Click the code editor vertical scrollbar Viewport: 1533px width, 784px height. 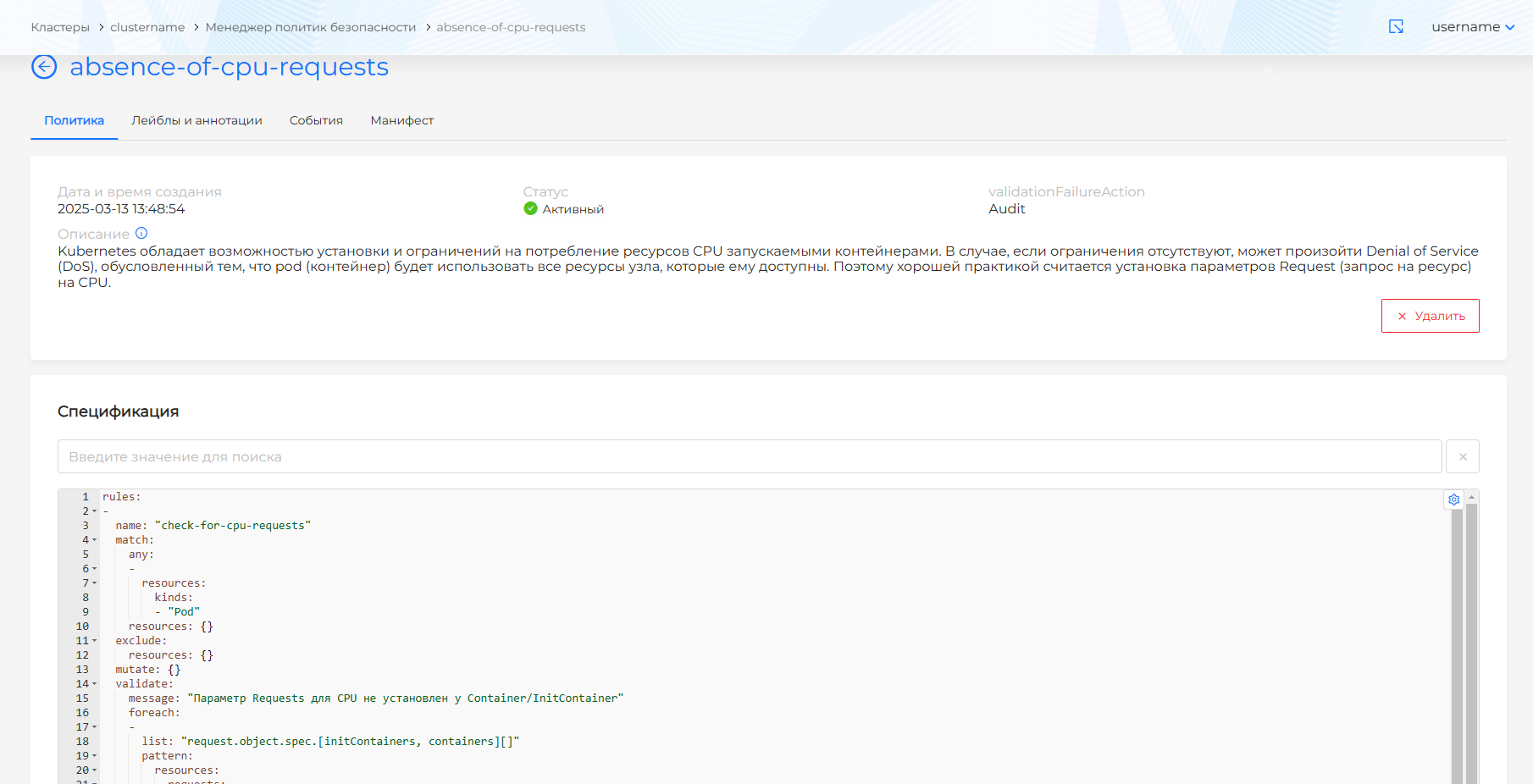[x=1471, y=643]
